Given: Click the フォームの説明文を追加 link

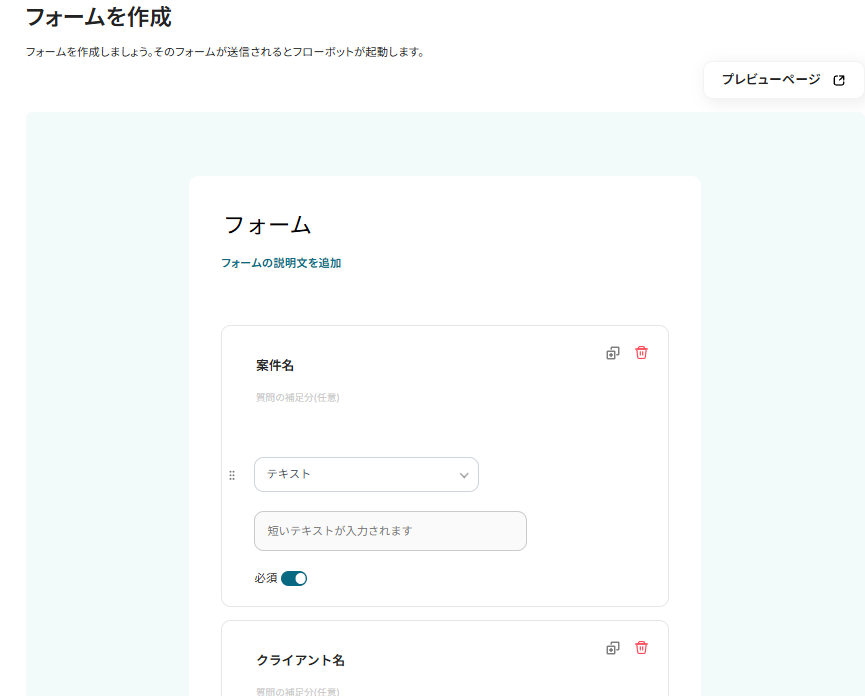Looking at the screenshot, I should (x=281, y=263).
